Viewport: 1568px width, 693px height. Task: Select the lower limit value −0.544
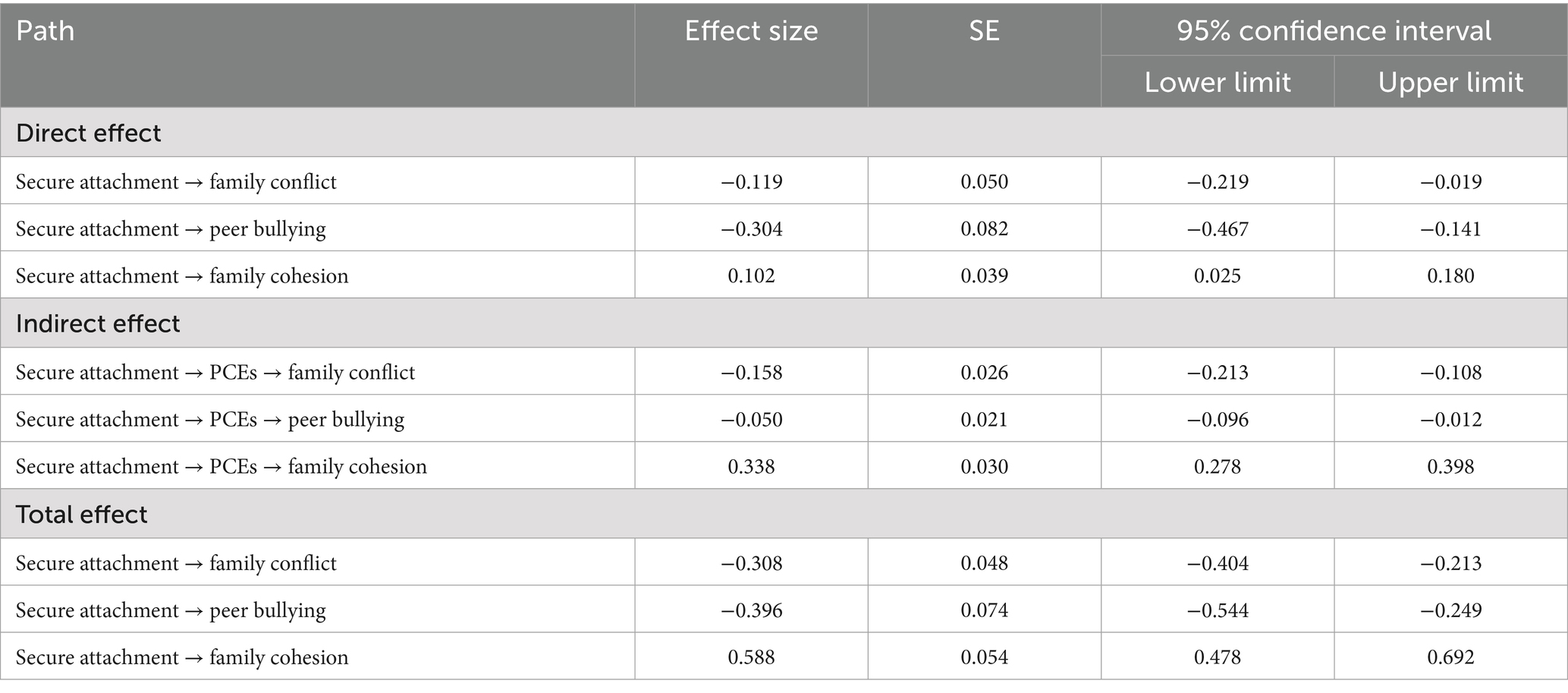[x=1218, y=610]
